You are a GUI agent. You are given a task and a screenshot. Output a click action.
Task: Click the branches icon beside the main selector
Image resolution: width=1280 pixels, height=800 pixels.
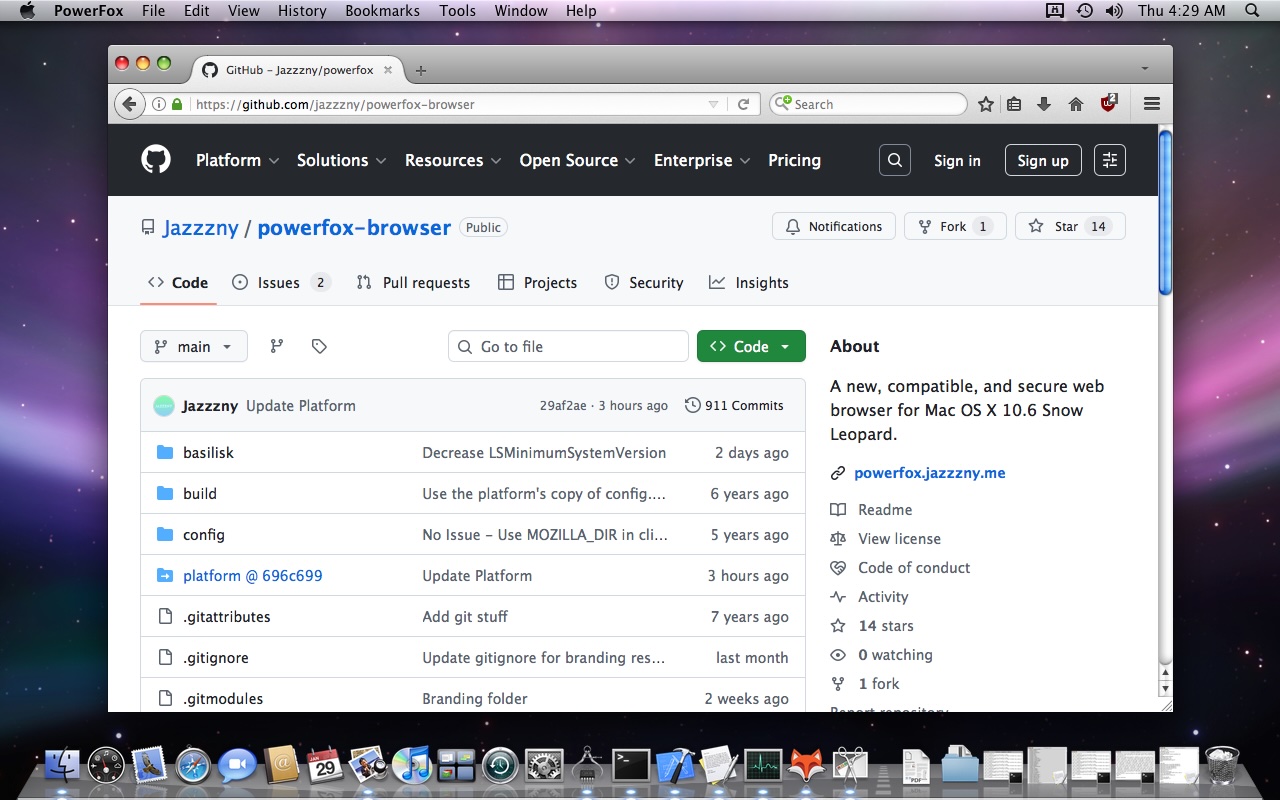(276, 345)
